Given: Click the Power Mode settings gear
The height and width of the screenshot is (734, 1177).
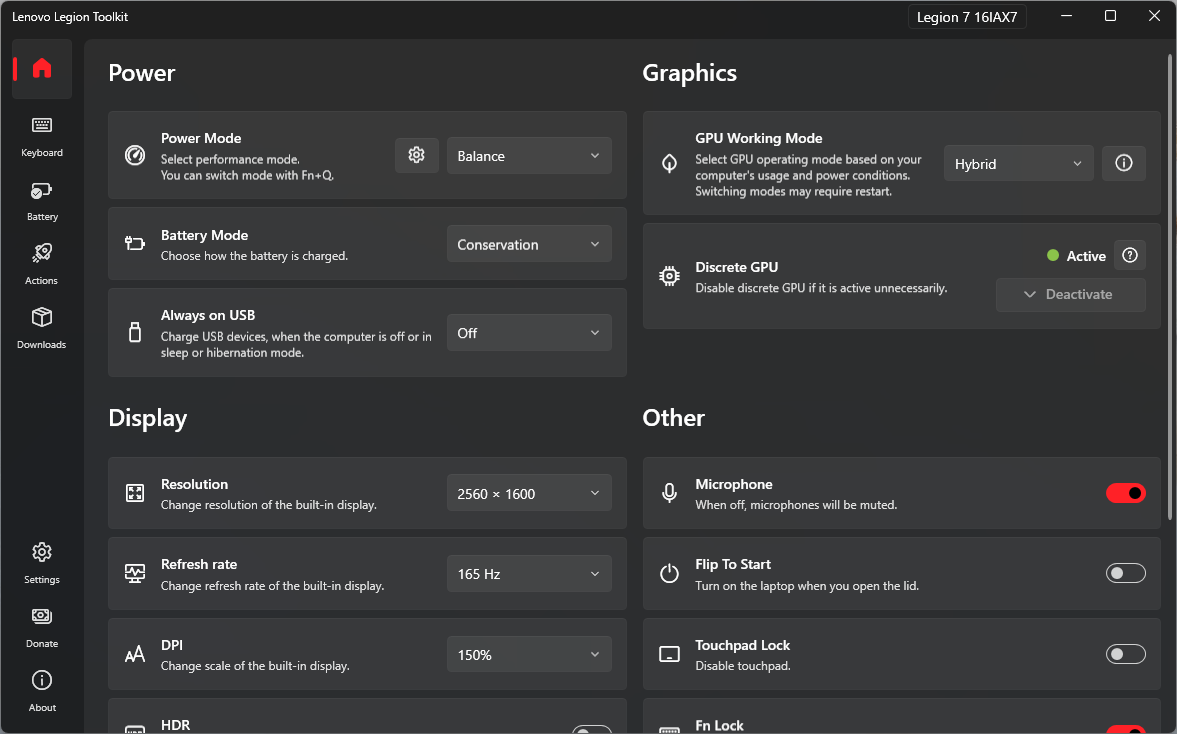Looking at the screenshot, I should [x=417, y=156].
